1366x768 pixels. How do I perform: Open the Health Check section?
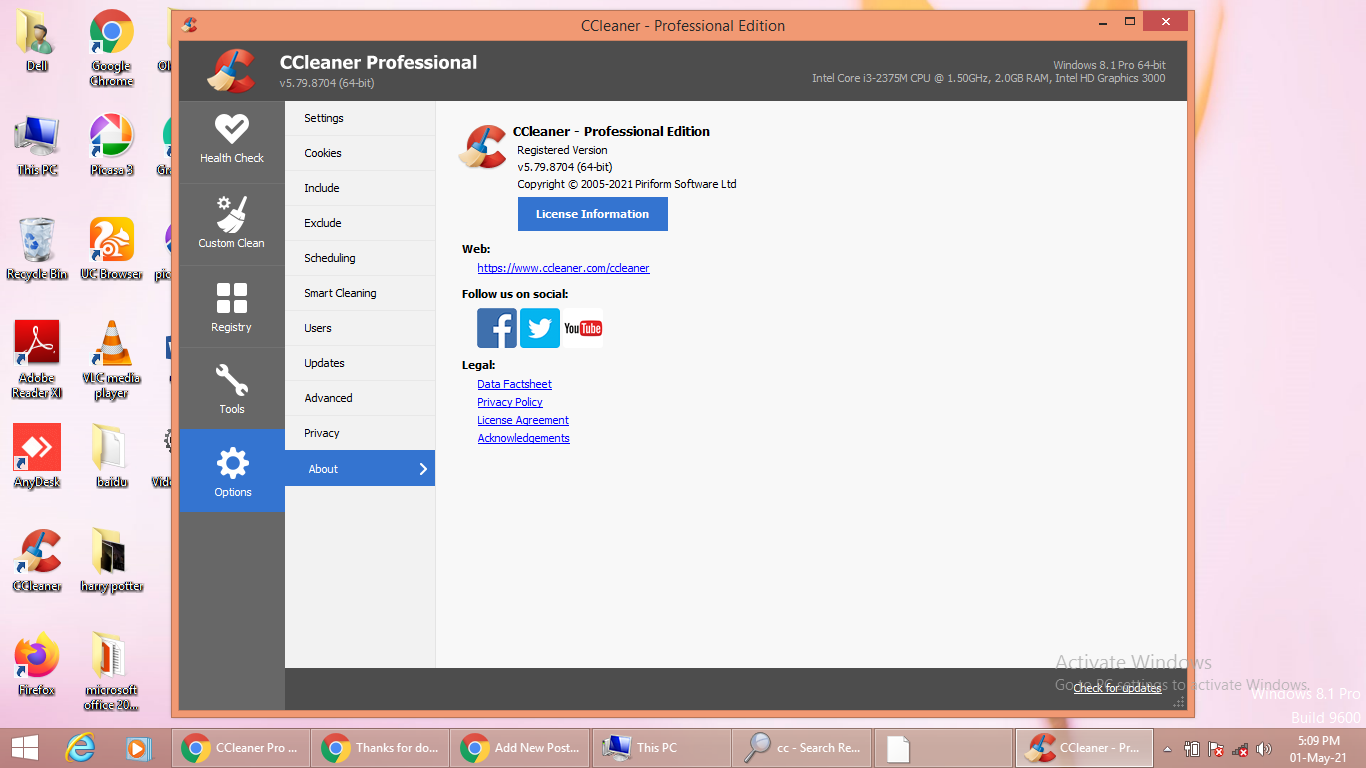pos(232,141)
